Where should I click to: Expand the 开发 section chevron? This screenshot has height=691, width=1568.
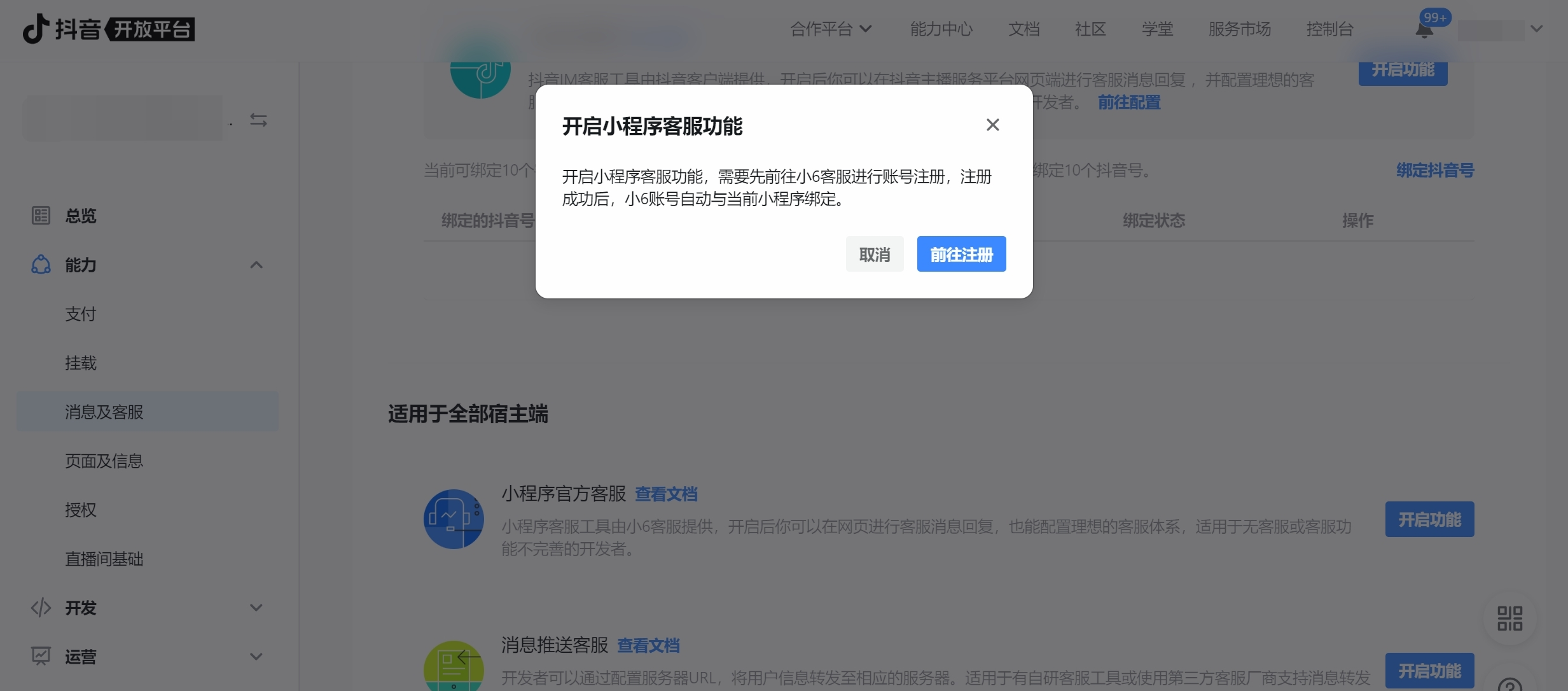[256, 608]
